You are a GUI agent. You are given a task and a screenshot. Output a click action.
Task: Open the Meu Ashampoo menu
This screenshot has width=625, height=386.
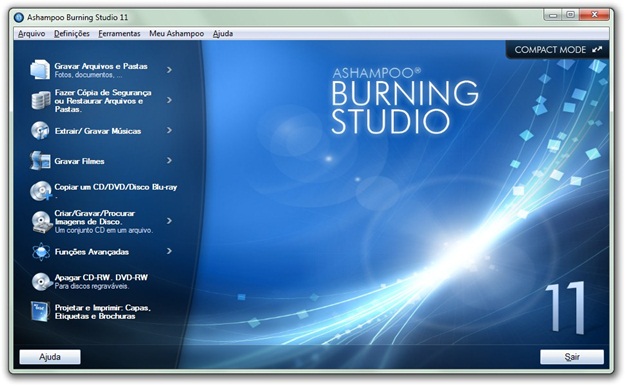click(x=177, y=34)
